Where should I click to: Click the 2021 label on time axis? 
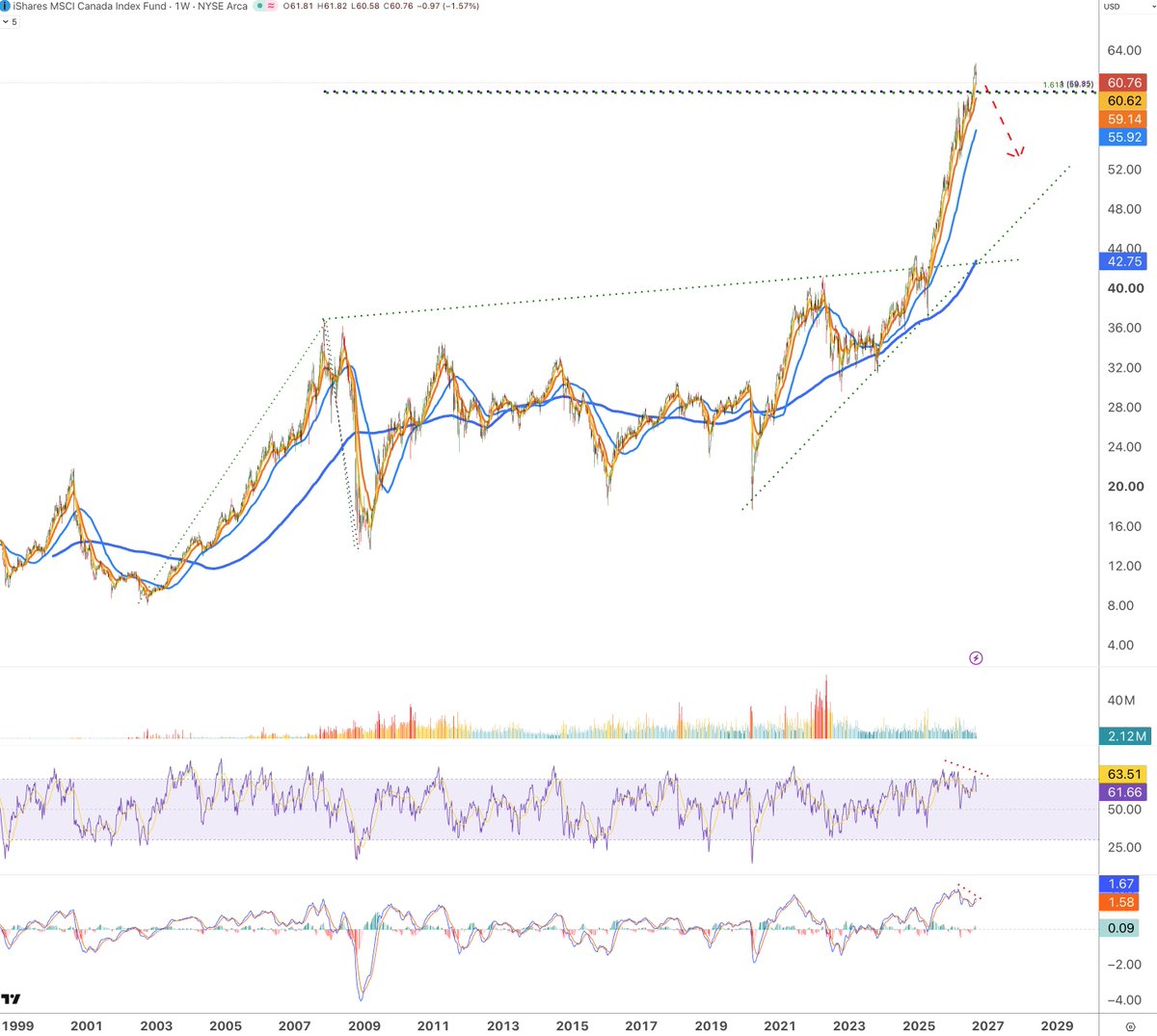[780, 1025]
